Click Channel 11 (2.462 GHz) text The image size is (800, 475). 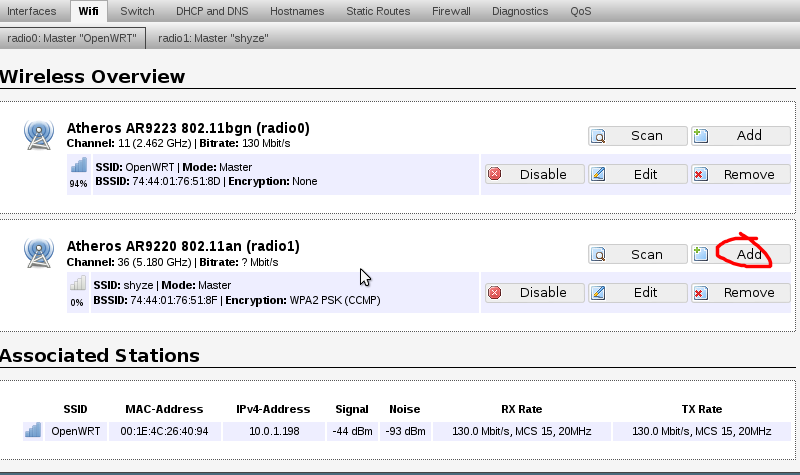130,143
